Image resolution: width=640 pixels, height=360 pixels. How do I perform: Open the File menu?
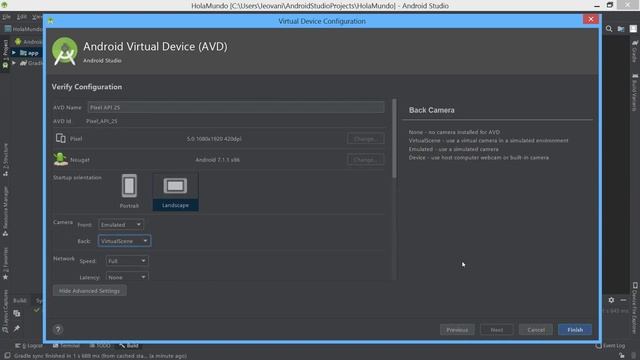point(6,17)
